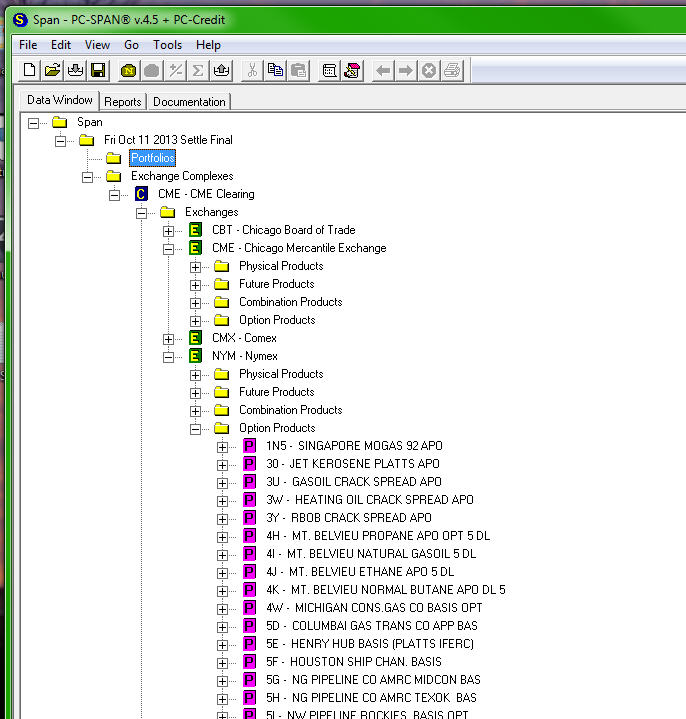This screenshot has height=719, width=686.
Task: Switch to the Documentation tab
Action: point(189,102)
